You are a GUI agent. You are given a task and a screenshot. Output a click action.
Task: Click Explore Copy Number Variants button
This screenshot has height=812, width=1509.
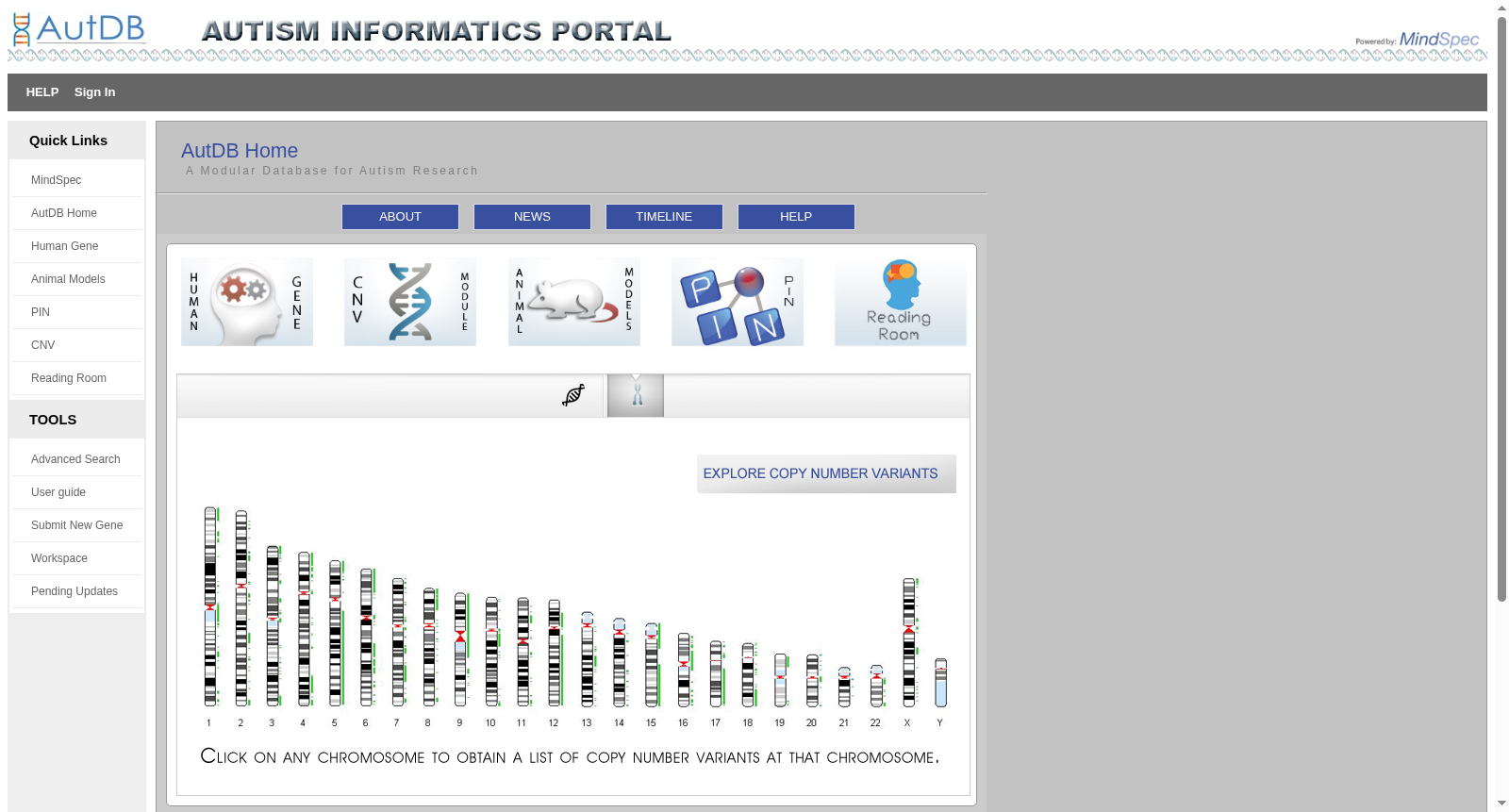826,473
